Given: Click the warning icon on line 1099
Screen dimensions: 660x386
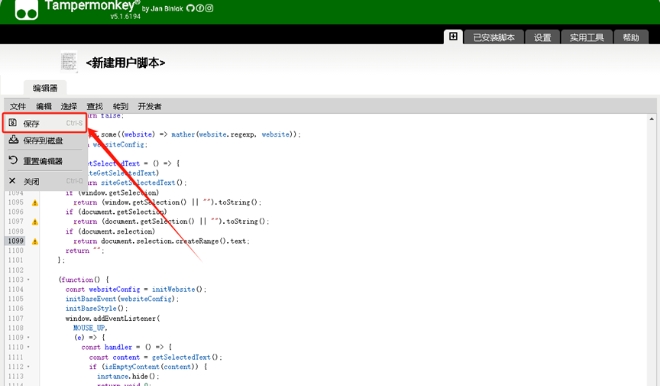Looking at the screenshot, I should click(35, 242).
